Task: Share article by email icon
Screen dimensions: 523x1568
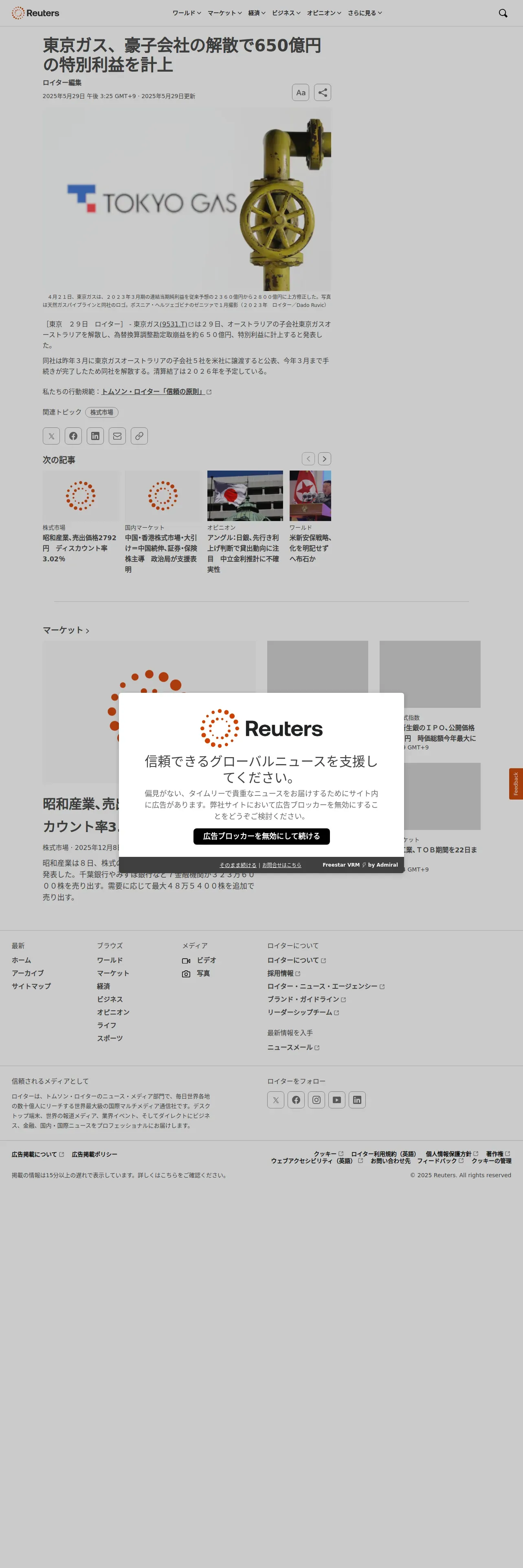Action: pos(117,436)
